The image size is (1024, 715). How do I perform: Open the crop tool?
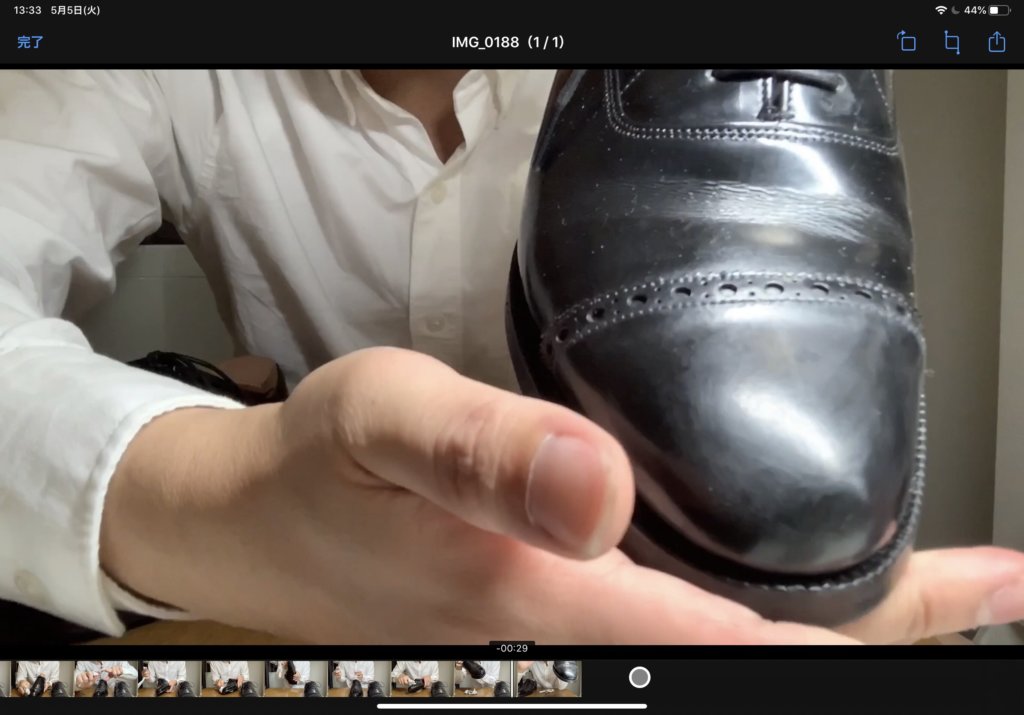(x=952, y=42)
